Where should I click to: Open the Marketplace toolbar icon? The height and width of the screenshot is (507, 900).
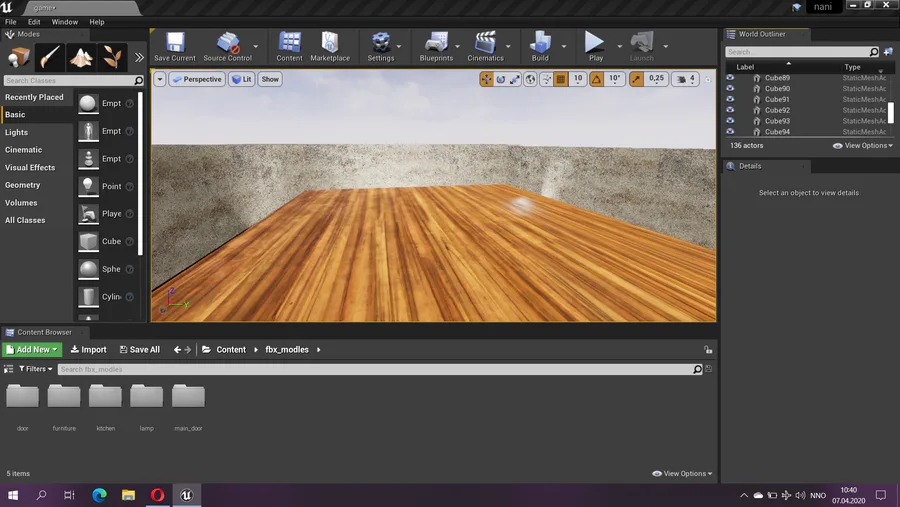click(x=329, y=46)
